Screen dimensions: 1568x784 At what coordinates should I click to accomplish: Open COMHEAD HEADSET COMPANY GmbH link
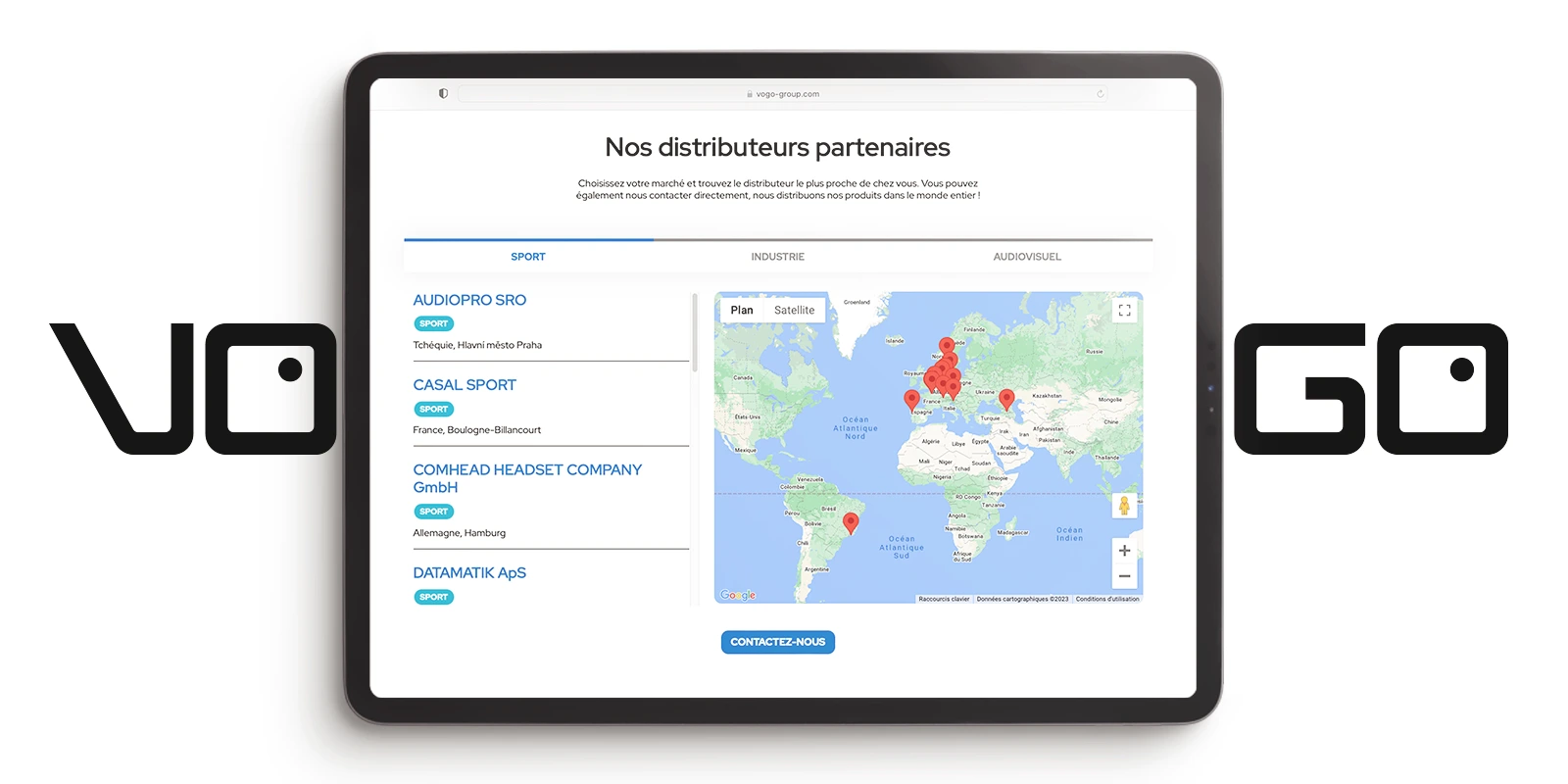527,478
